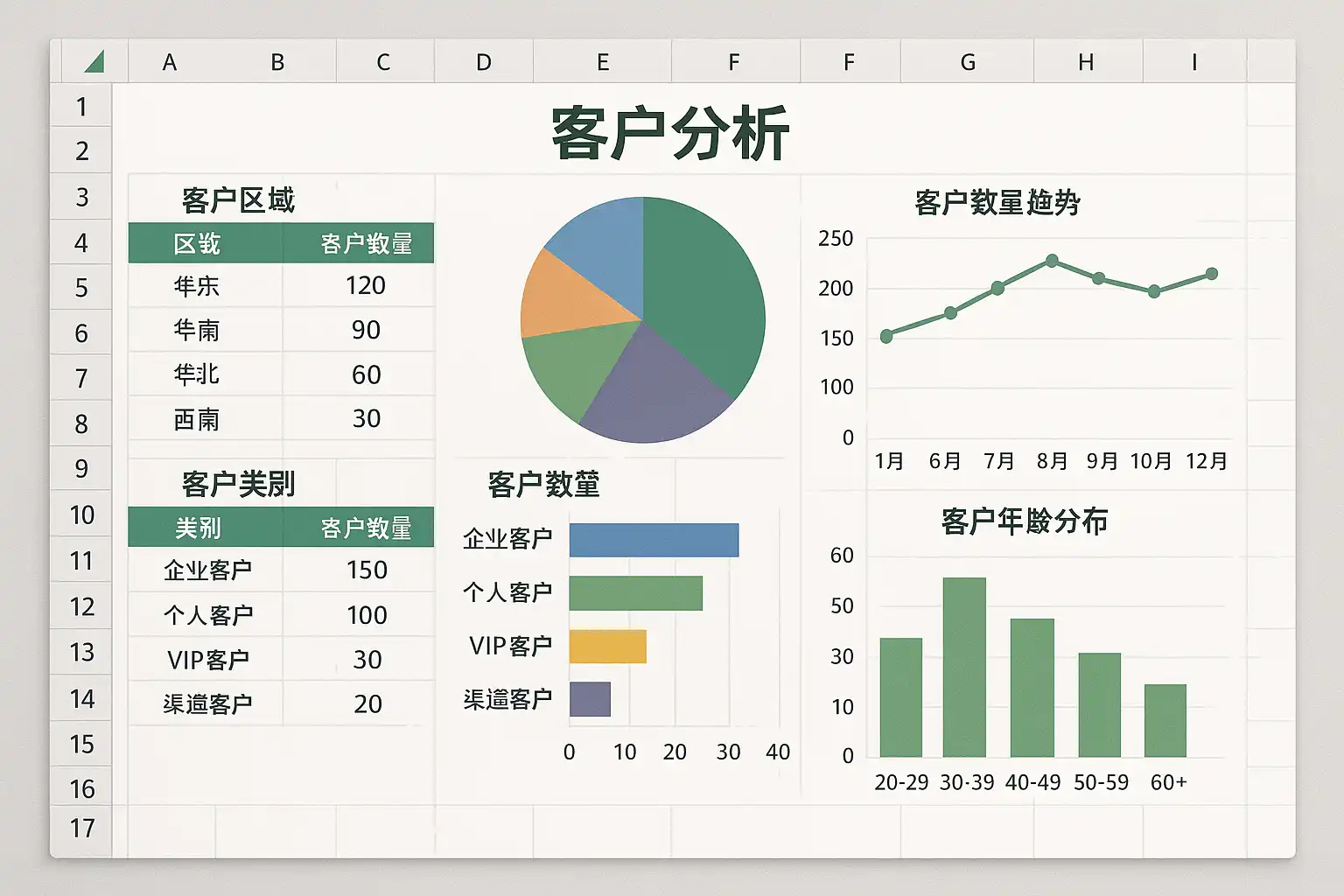Select the 客户数量趋势 chart title

(997, 203)
